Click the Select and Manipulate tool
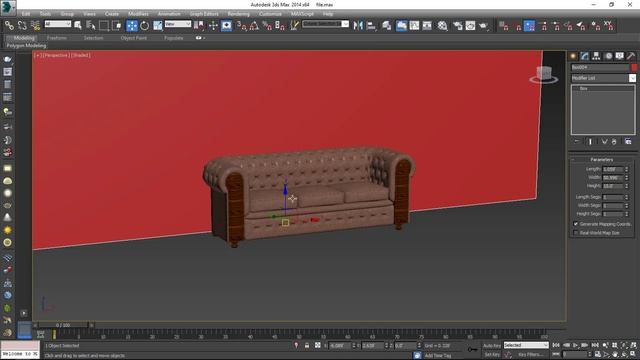 pos(213,26)
